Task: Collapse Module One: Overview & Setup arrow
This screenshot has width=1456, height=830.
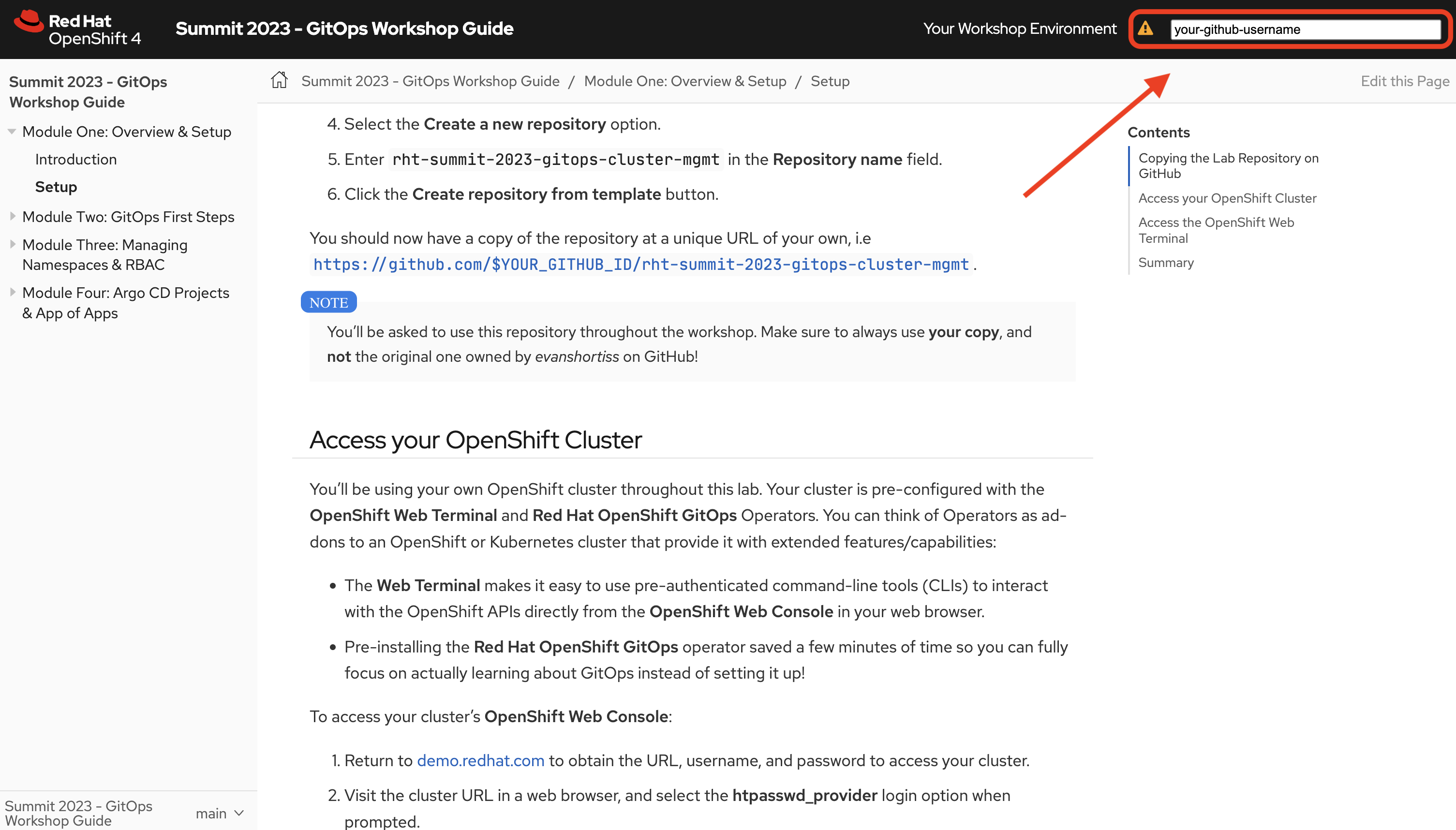Action: (12, 132)
